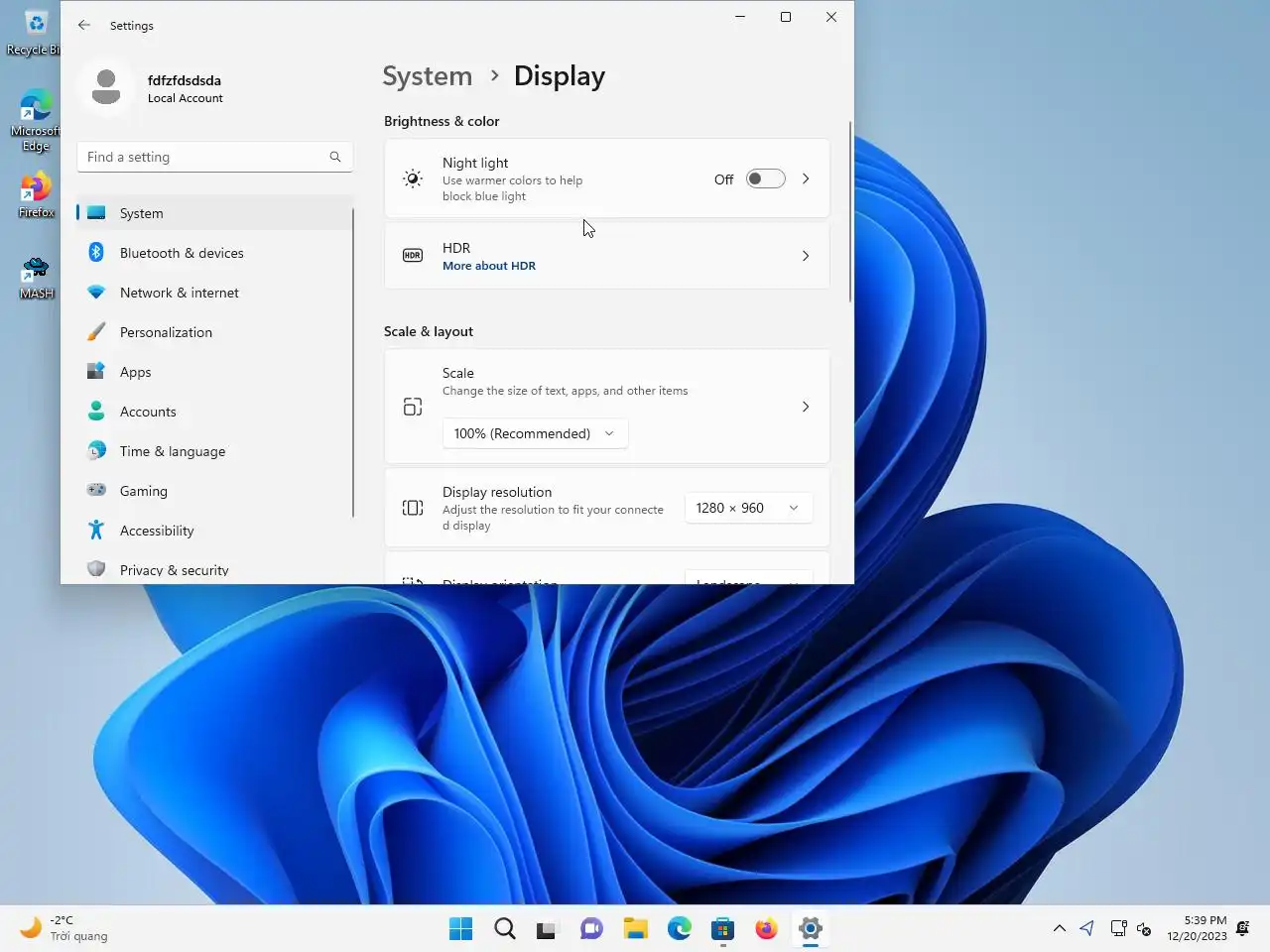Screen dimensions: 1270x952
Task: Open network and volume quick settings
Action: [x=1131, y=928]
